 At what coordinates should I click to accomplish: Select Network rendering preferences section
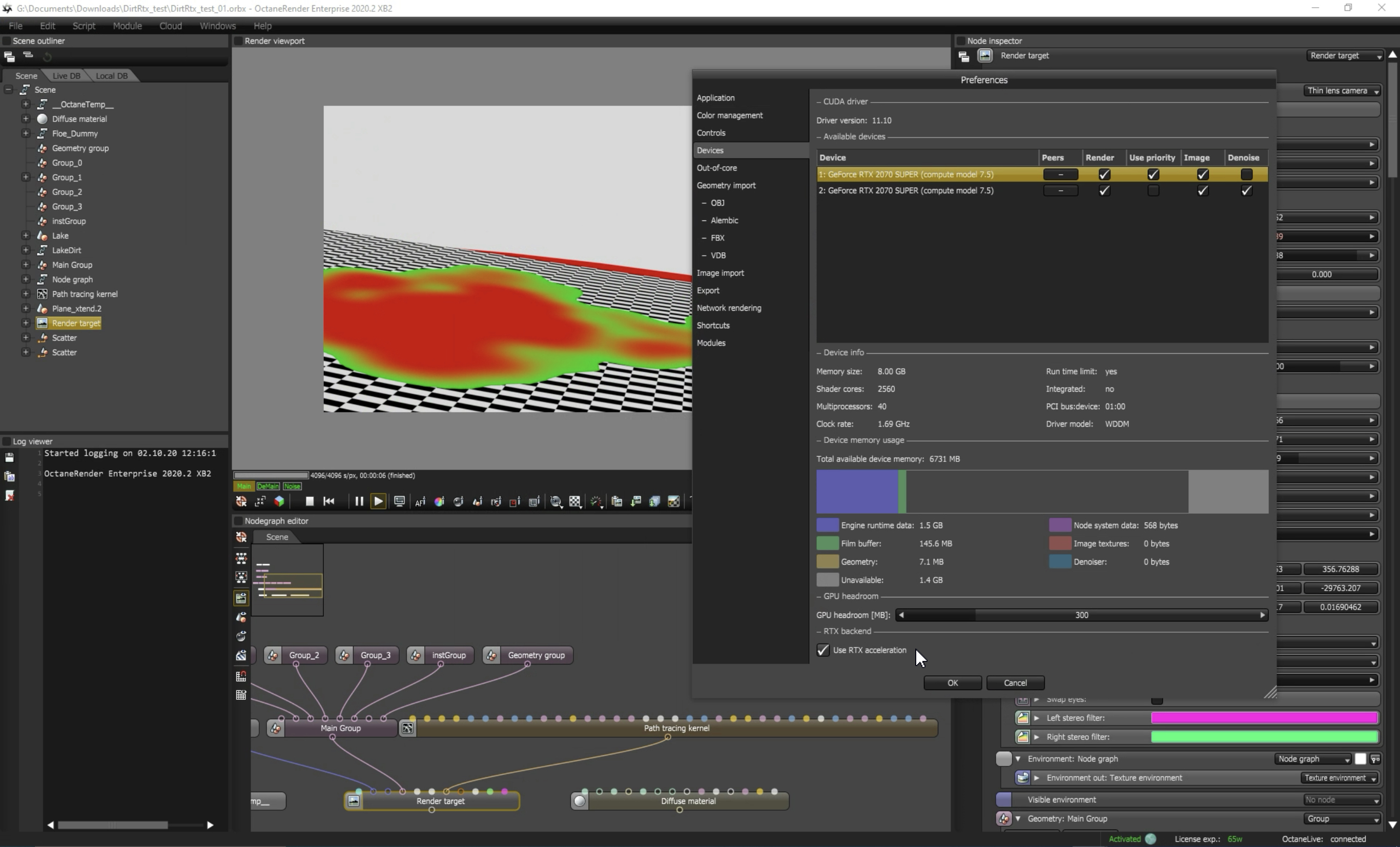pos(729,308)
